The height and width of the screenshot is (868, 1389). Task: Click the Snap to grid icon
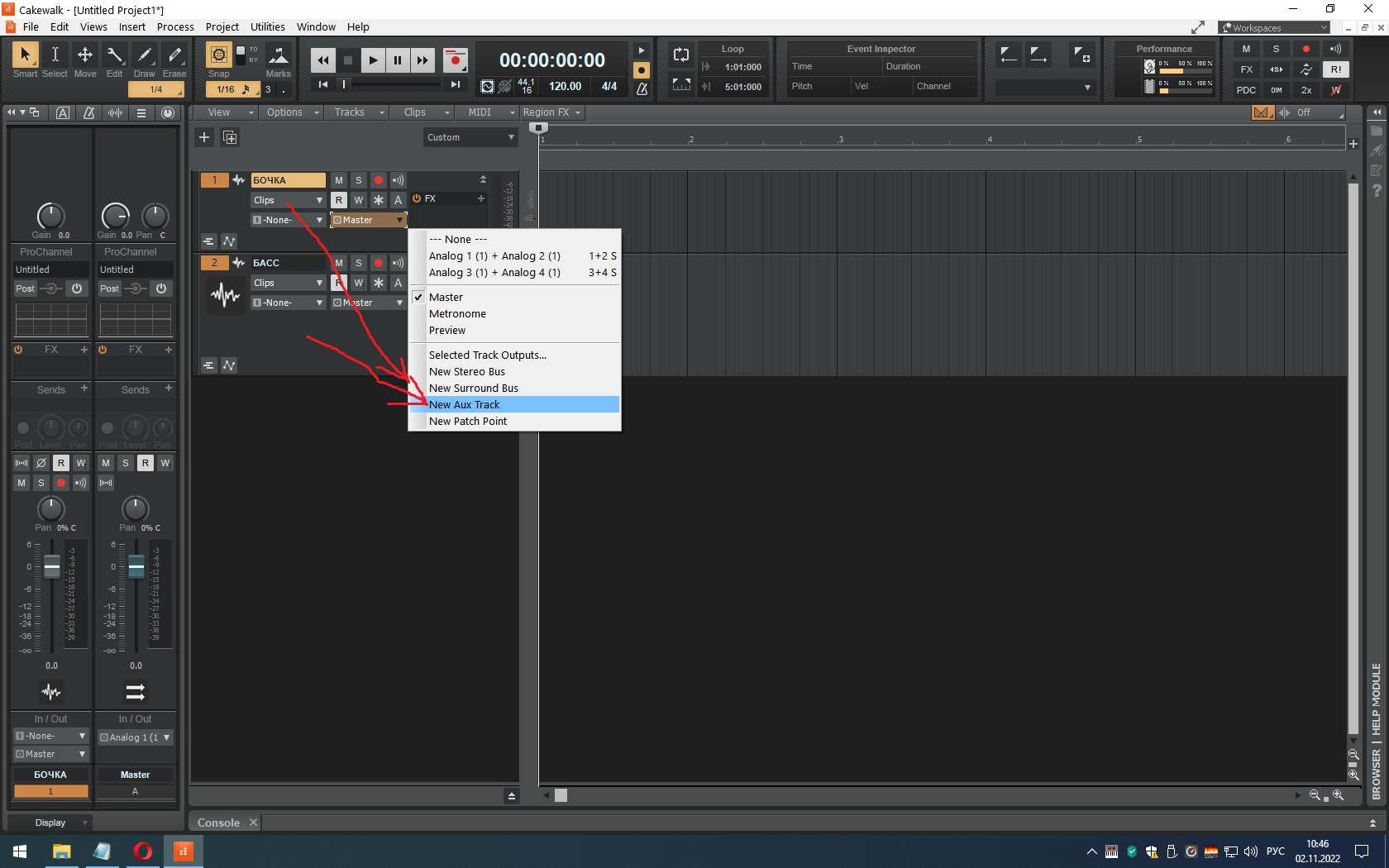pos(218,55)
